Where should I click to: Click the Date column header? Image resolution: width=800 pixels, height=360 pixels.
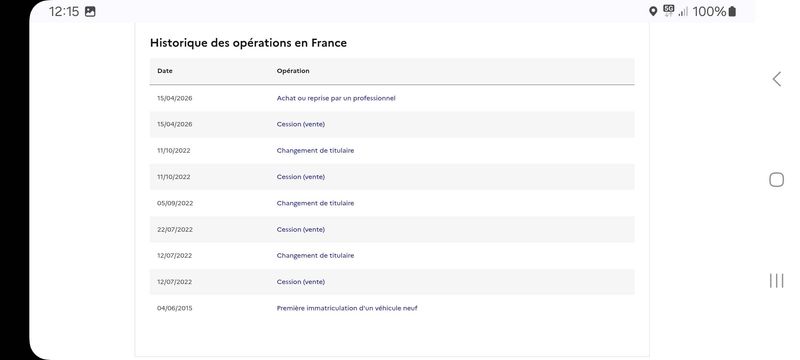point(165,71)
